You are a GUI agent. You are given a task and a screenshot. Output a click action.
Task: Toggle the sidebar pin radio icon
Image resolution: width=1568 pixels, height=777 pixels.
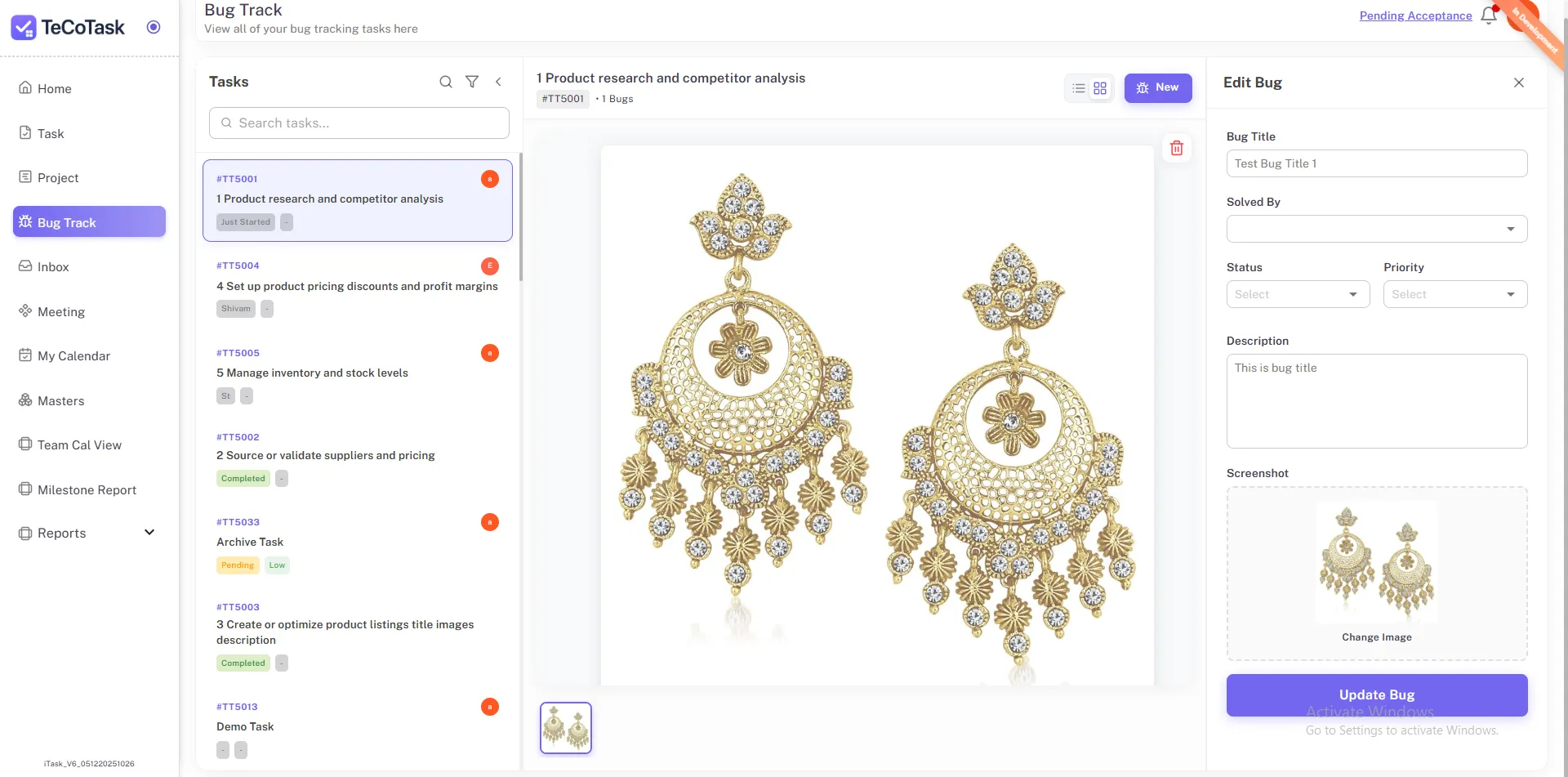point(154,27)
